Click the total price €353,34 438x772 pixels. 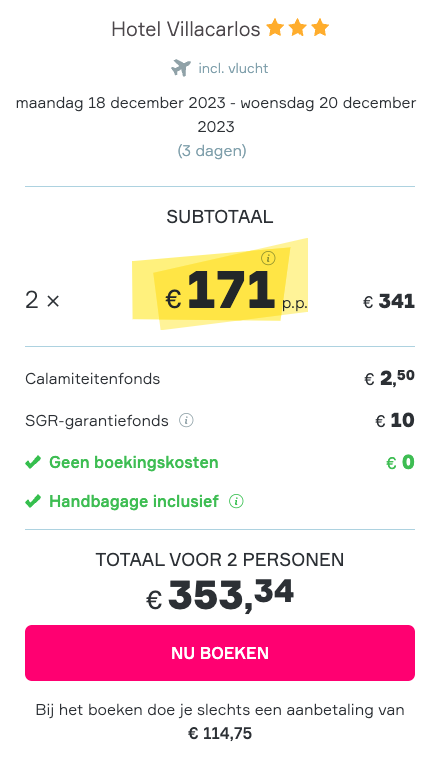pyautogui.click(x=220, y=596)
